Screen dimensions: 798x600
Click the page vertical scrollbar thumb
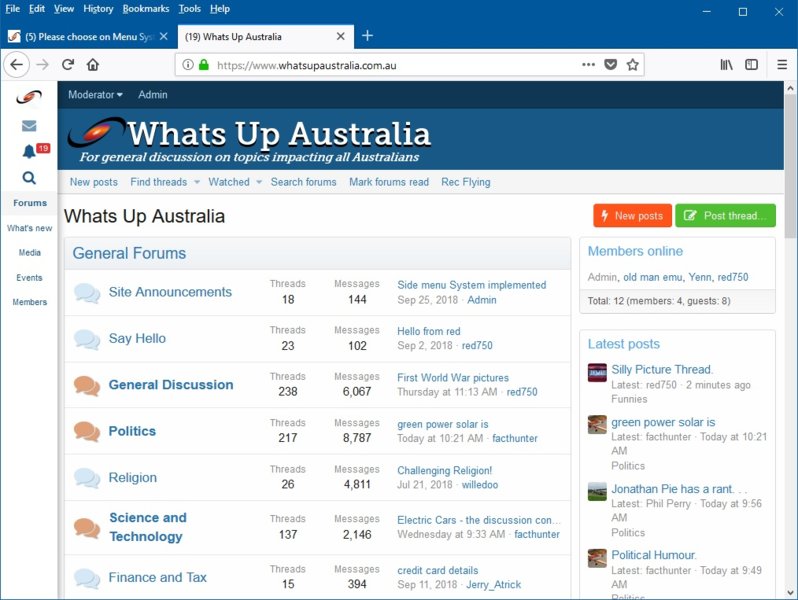click(x=790, y=168)
